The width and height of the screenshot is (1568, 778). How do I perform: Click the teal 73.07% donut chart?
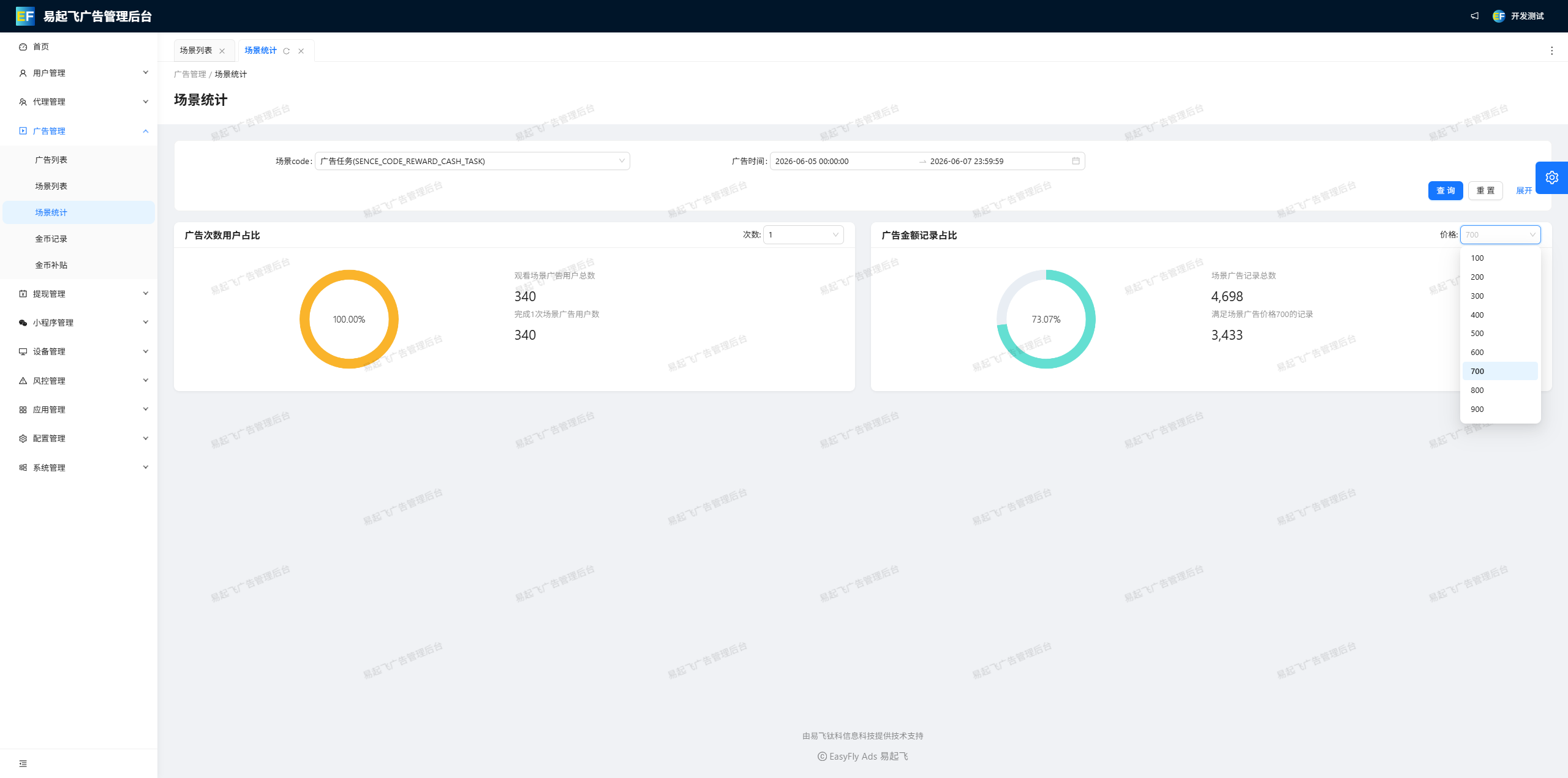point(1046,319)
